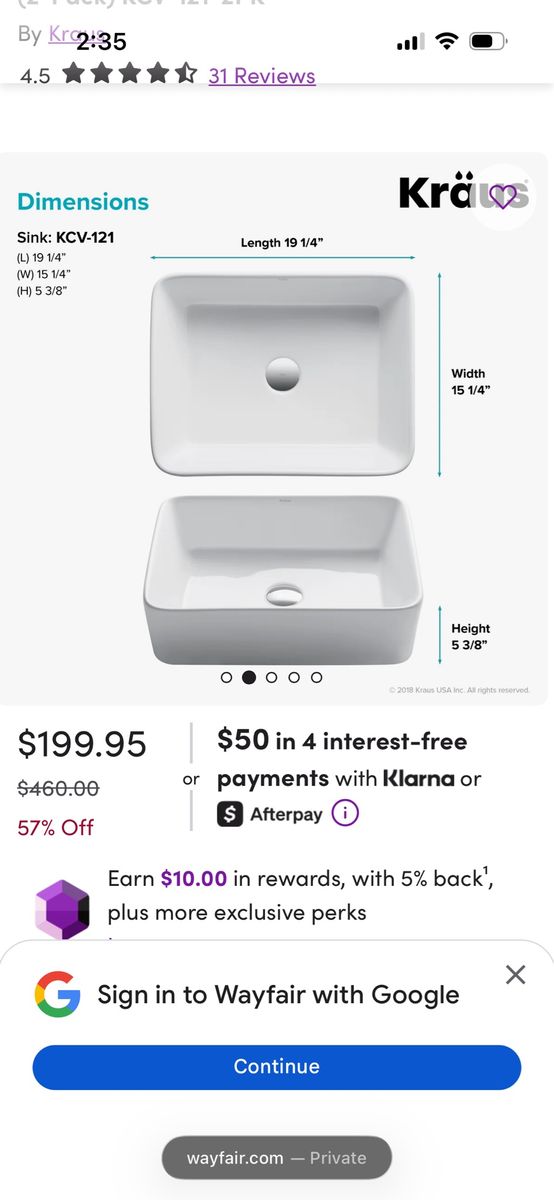
Task: Select the fourth image carousel dot
Action: pyautogui.click(x=294, y=677)
